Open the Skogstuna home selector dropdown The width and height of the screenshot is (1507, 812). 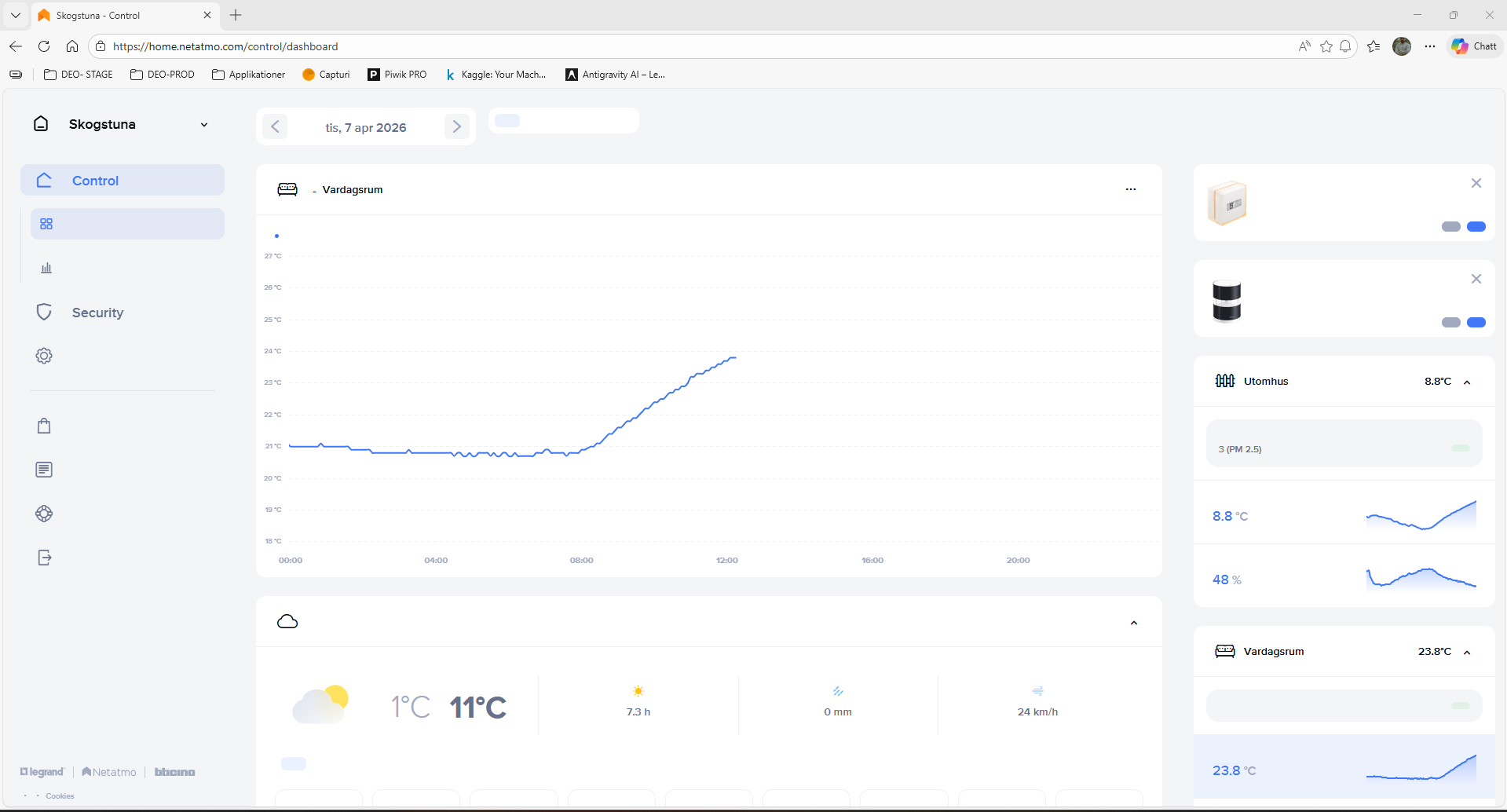pyautogui.click(x=203, y=125)
